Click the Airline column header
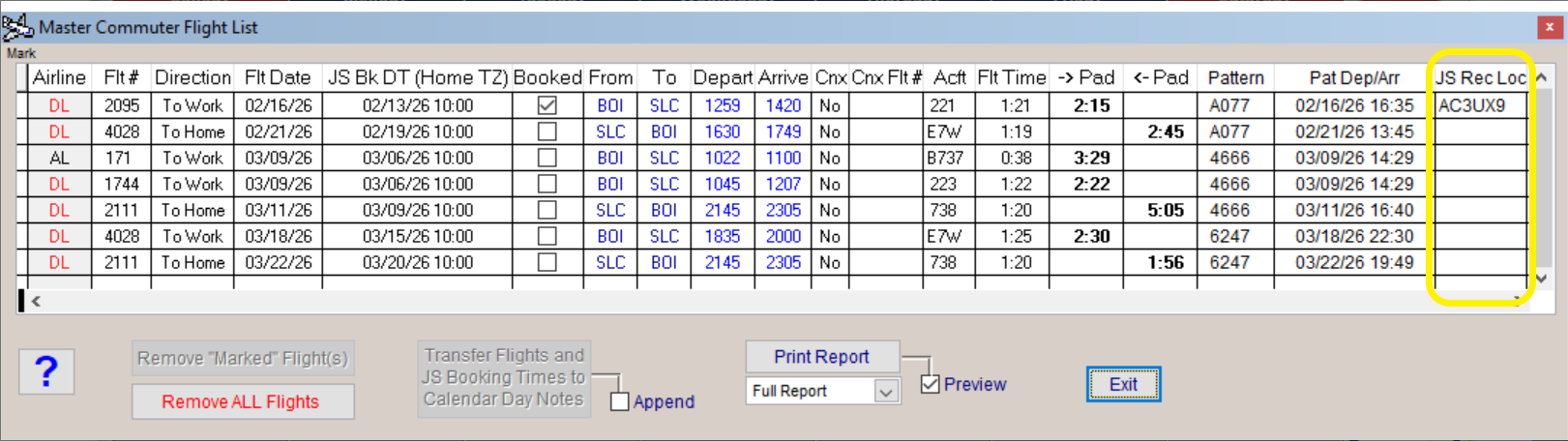This screenshot has width=1568, height=441. tap(59, 77)
